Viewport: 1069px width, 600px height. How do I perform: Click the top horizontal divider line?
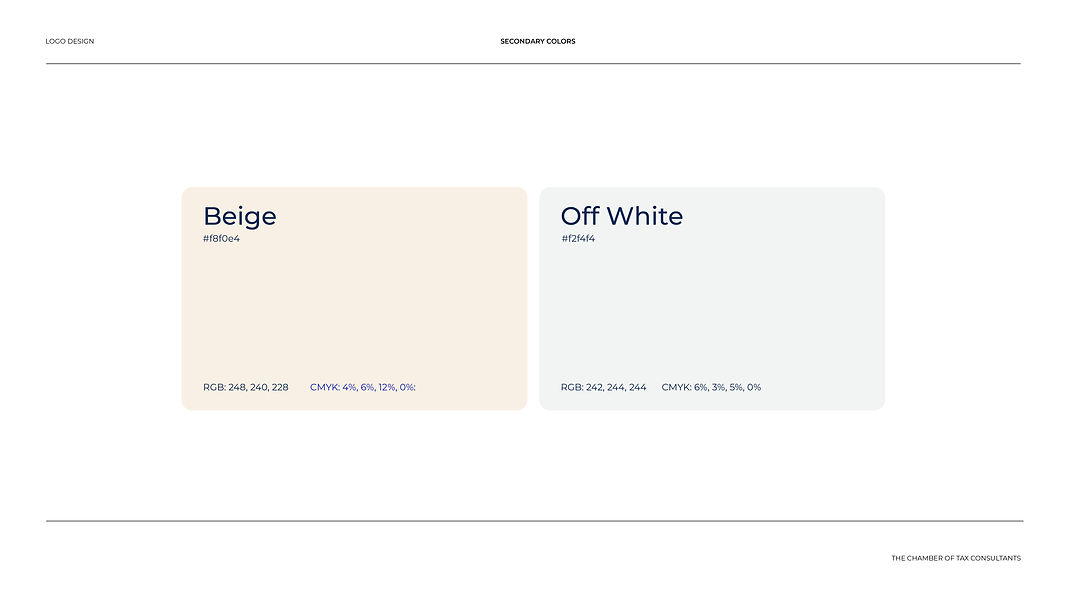(x=533, y=63)
